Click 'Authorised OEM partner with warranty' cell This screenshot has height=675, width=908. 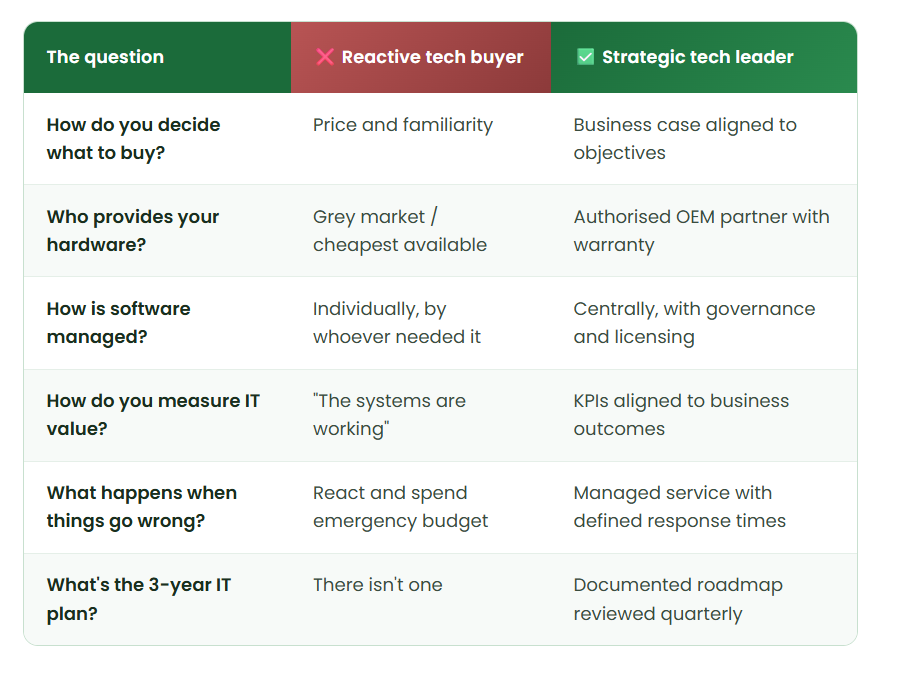coord(701,231)
